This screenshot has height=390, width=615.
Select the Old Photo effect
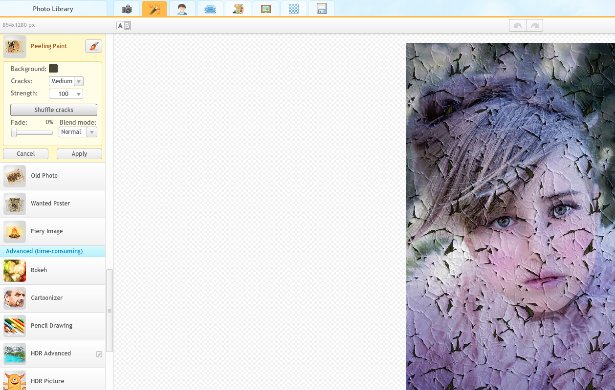(x=53, y=176)
